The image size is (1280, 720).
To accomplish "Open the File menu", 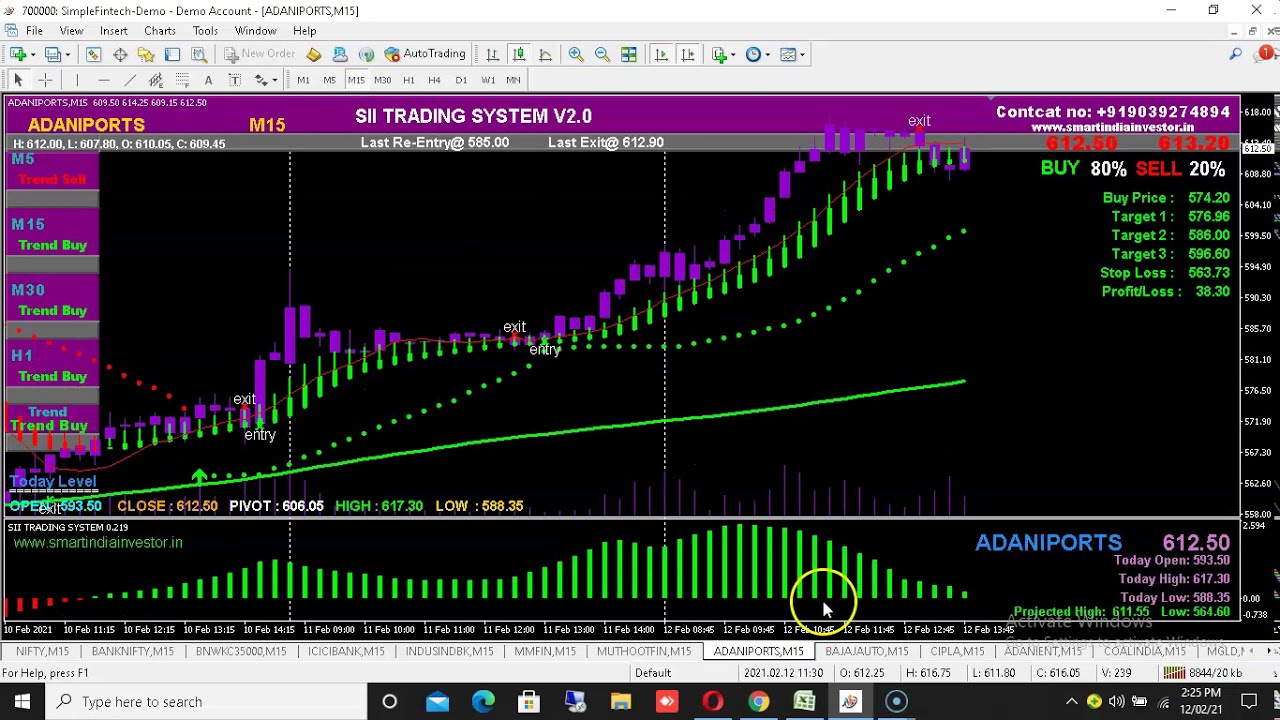I will click(x=34, y=31).
